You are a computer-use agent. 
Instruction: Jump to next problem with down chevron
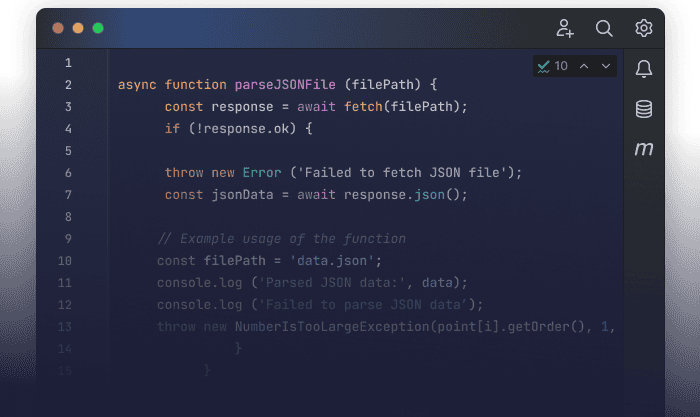coord(606,66)
